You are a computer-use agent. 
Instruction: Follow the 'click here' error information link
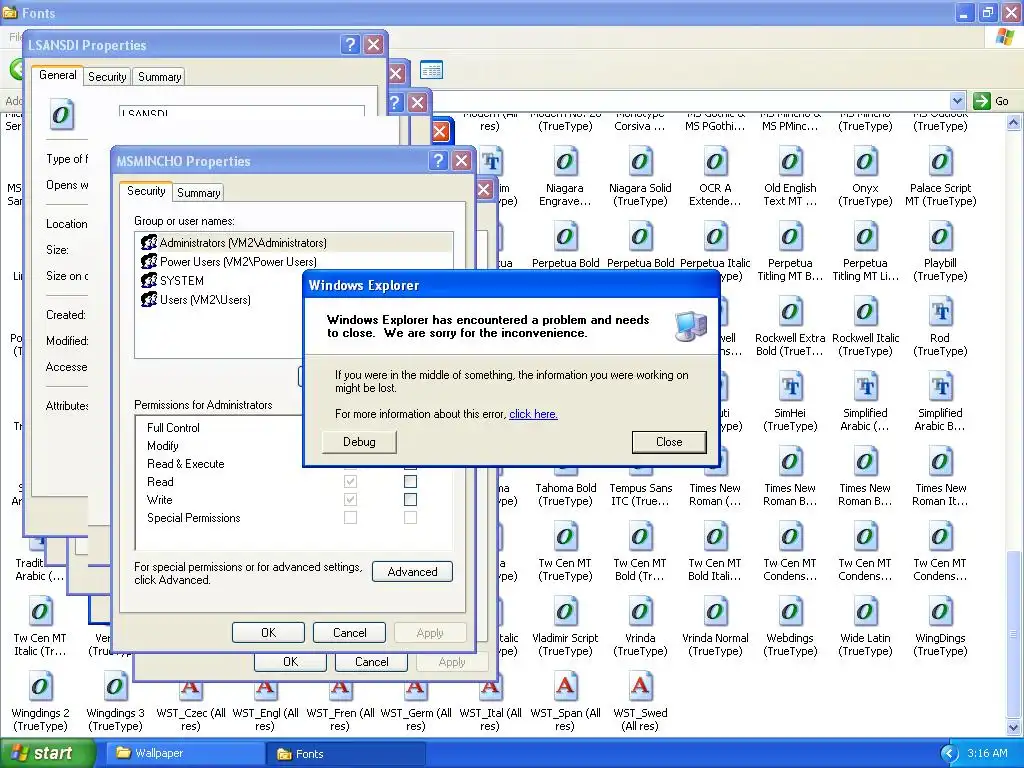pyautogui.click(x=533, y=414)
